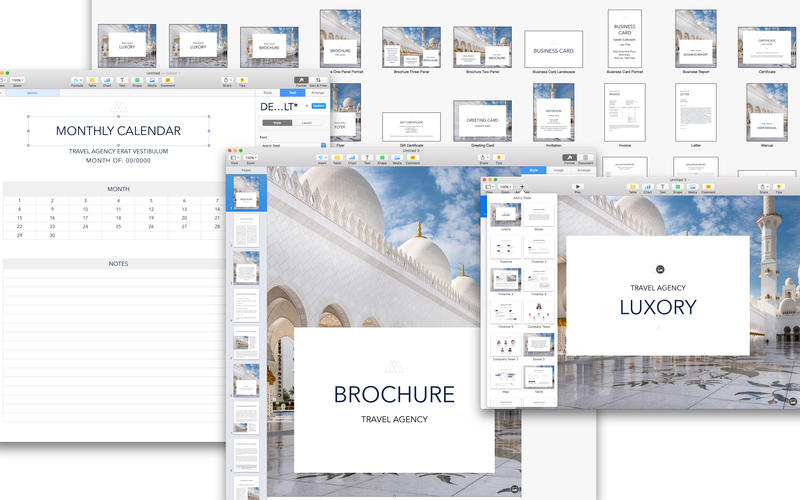Click image placeholder icon on brochure page corner
The image size is (800, 500).
(515, 489)
